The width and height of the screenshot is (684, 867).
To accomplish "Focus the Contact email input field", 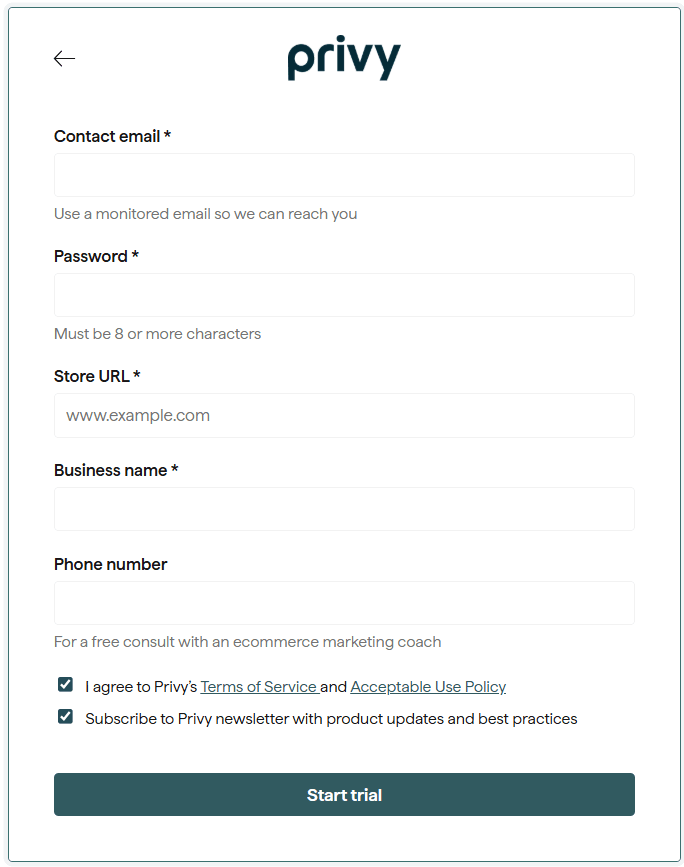I will pos(344,175).
